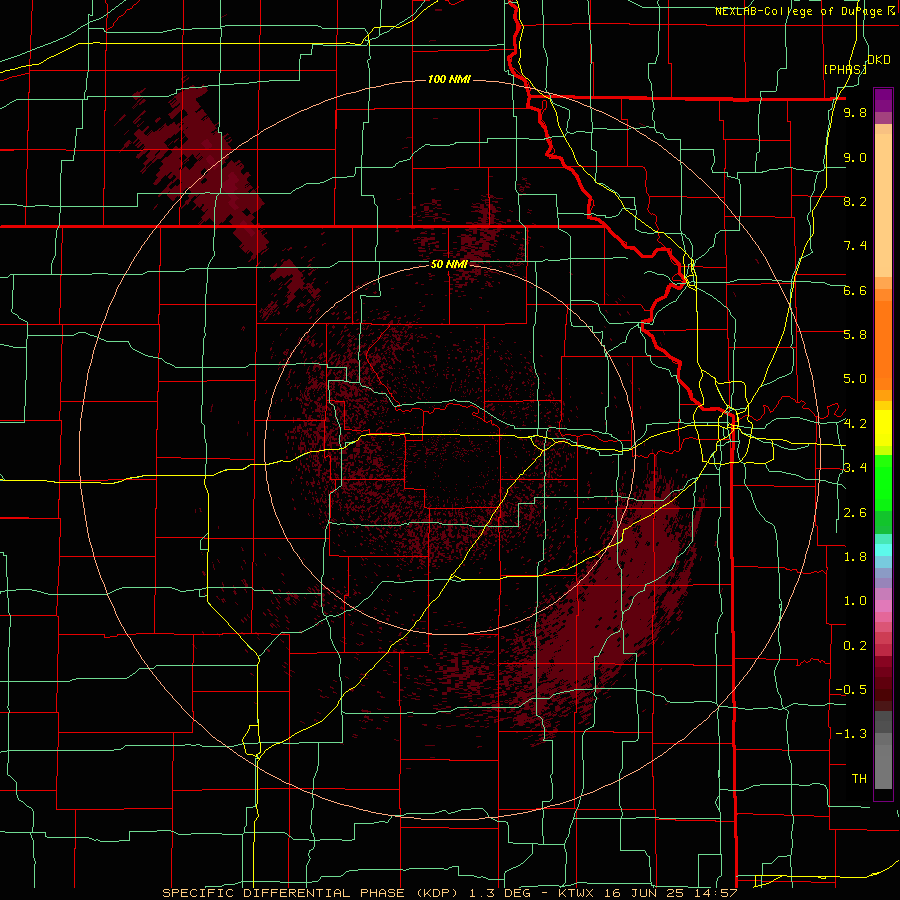Click the 5.8 value on the scale
900x900 pixels.
[855, 334]
